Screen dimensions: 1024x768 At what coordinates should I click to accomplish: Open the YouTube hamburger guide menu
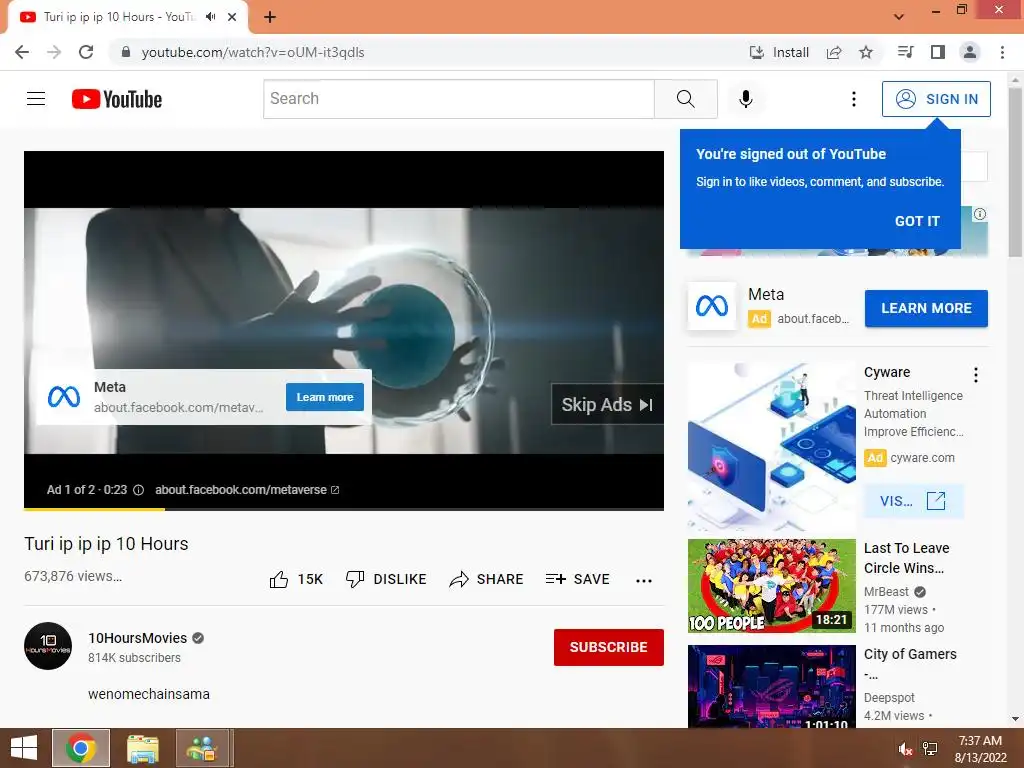pyautogui.click(x=36, y=99)
